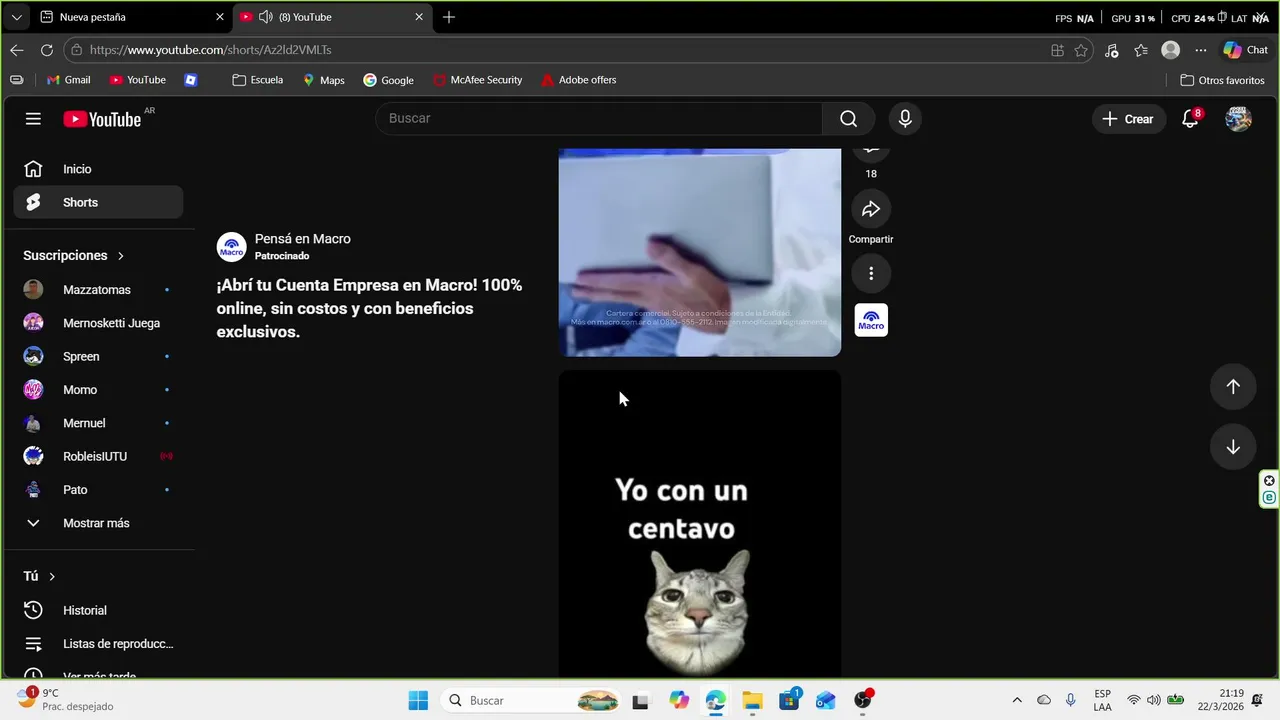Open the three-dot options on the short

coord(871,273)
